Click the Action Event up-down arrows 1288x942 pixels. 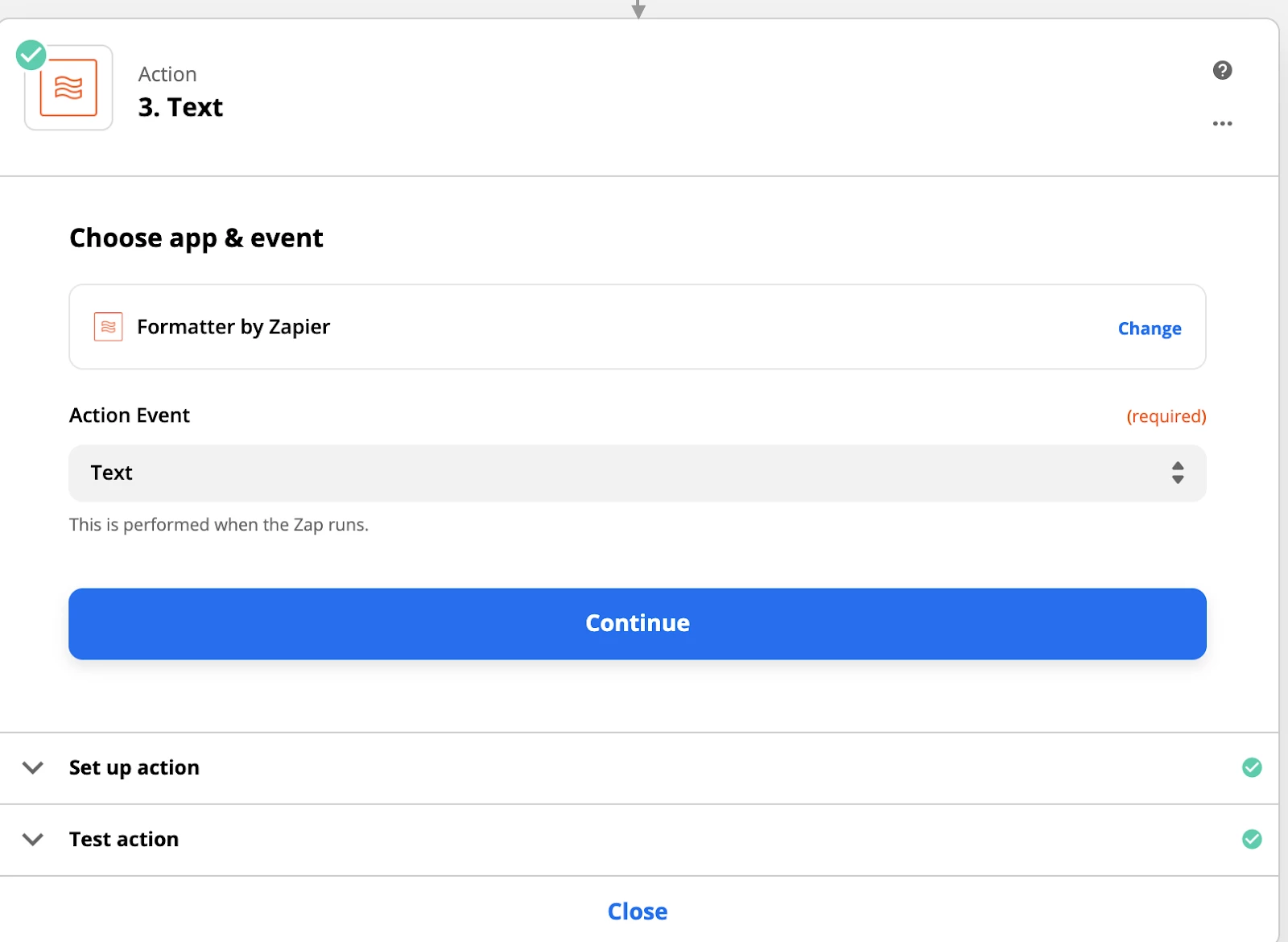1178,473
